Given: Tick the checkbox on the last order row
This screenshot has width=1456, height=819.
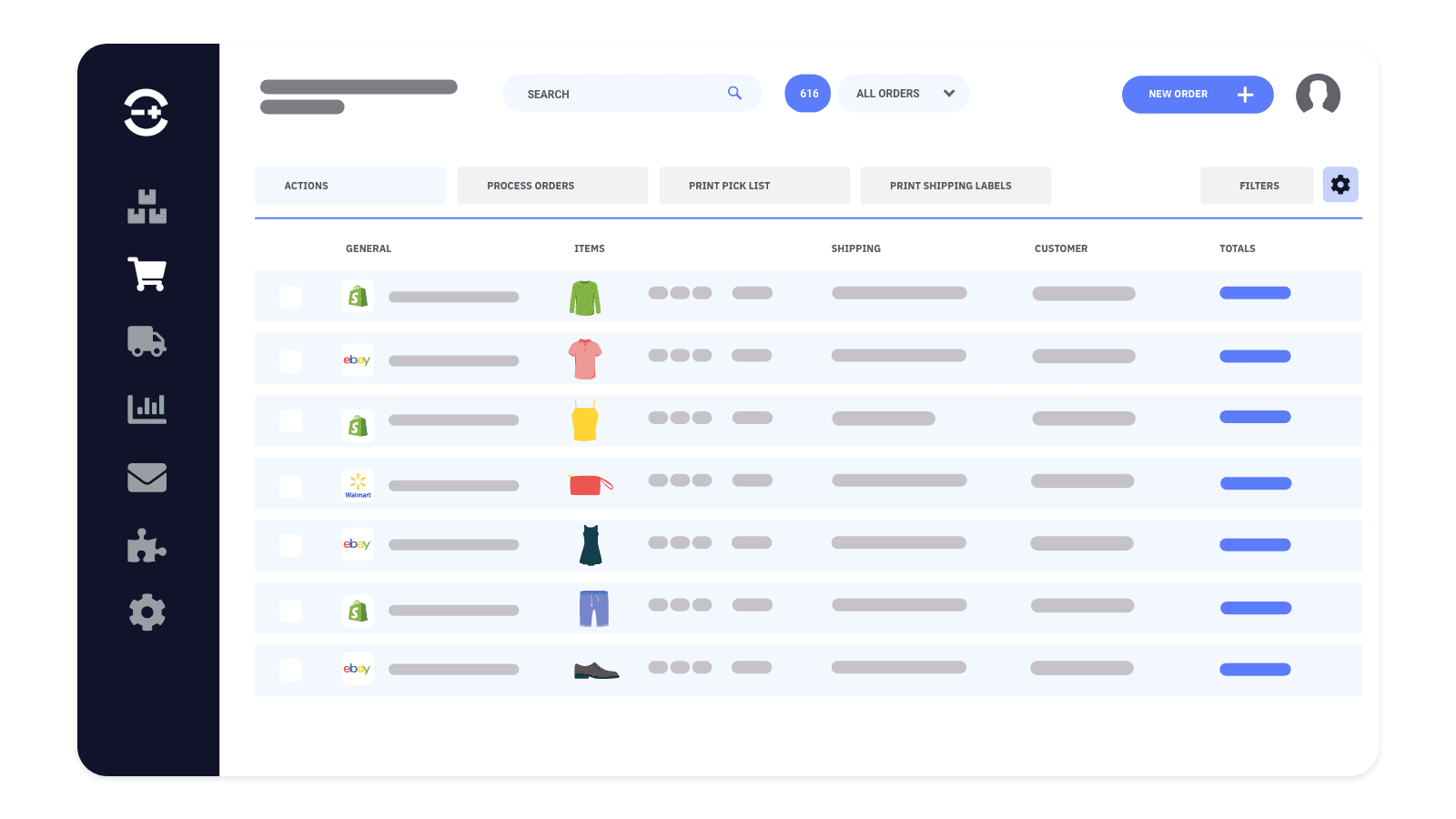Looking at the screenshot, I should [x=291, y=670].
